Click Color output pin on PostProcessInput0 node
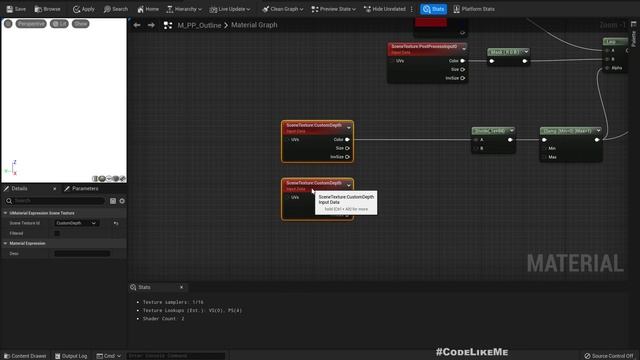The image size is (640, 360). pos(462,61)
